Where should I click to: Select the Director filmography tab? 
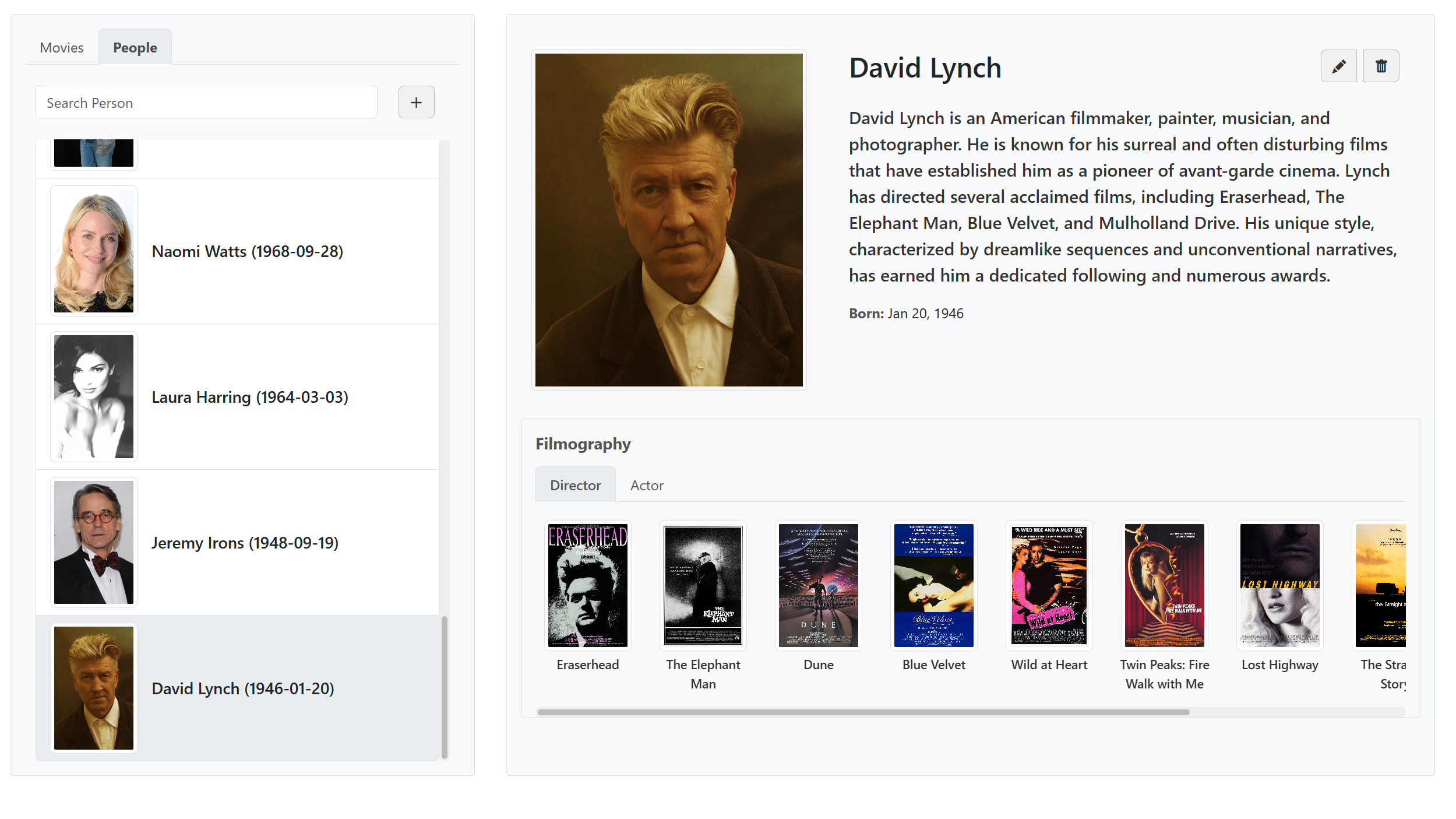[x=575, y=486]
